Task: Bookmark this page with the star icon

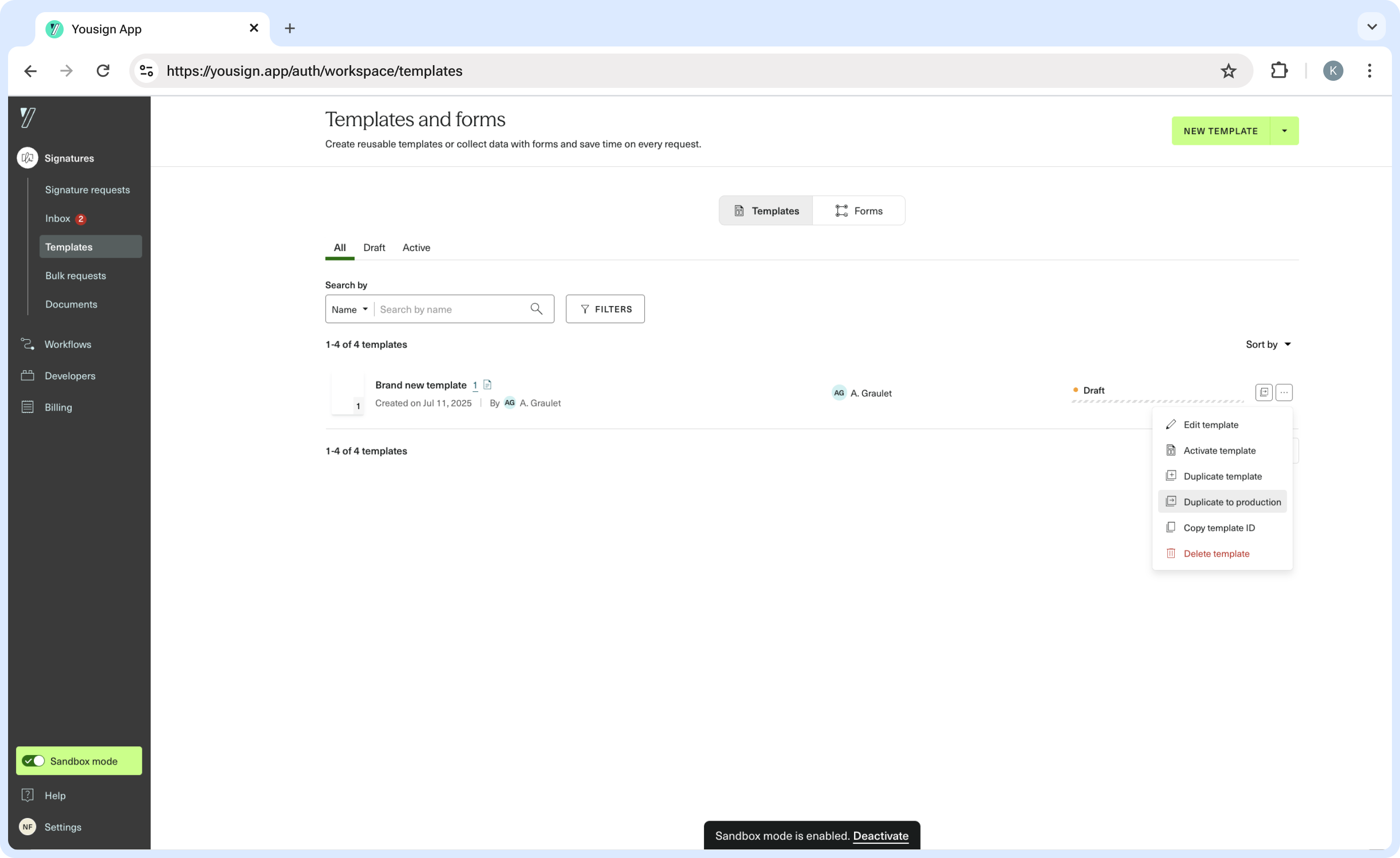Action: pos(1228,71)
